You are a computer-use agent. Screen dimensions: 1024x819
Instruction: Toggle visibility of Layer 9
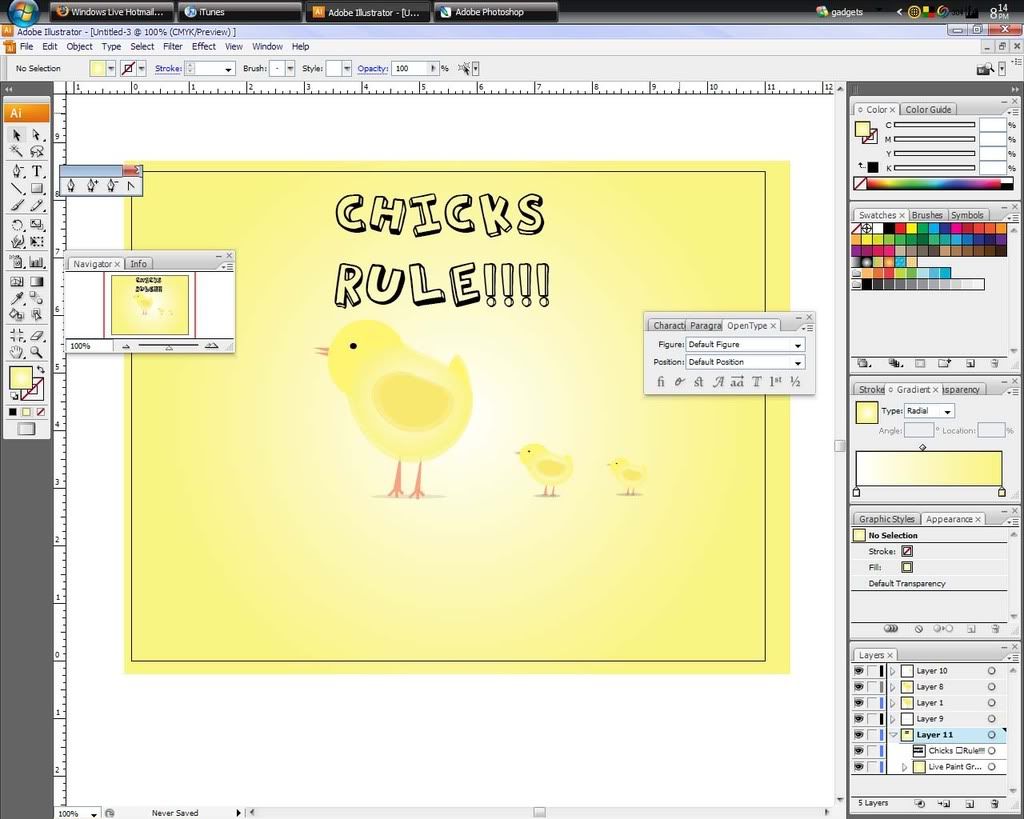click(x=858, y=719)
